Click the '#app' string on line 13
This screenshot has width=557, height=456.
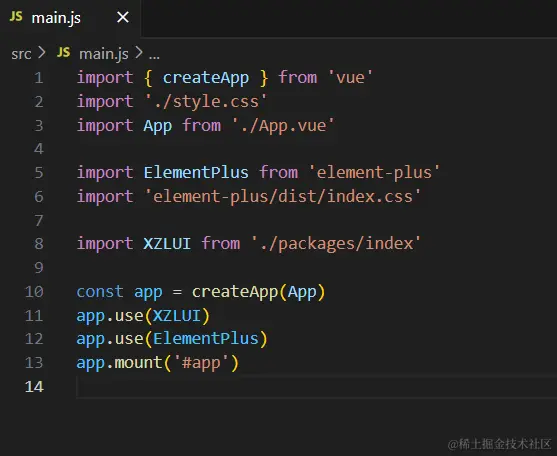[x=201, y=363]
